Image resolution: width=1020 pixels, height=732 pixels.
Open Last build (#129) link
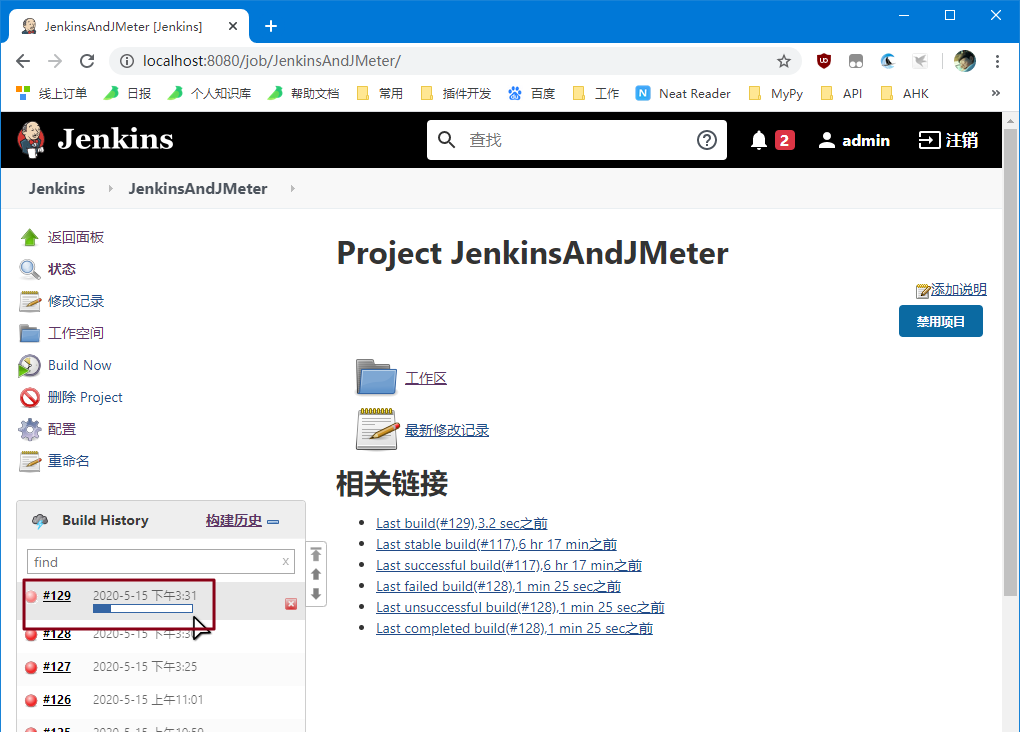tap(462, 523)
